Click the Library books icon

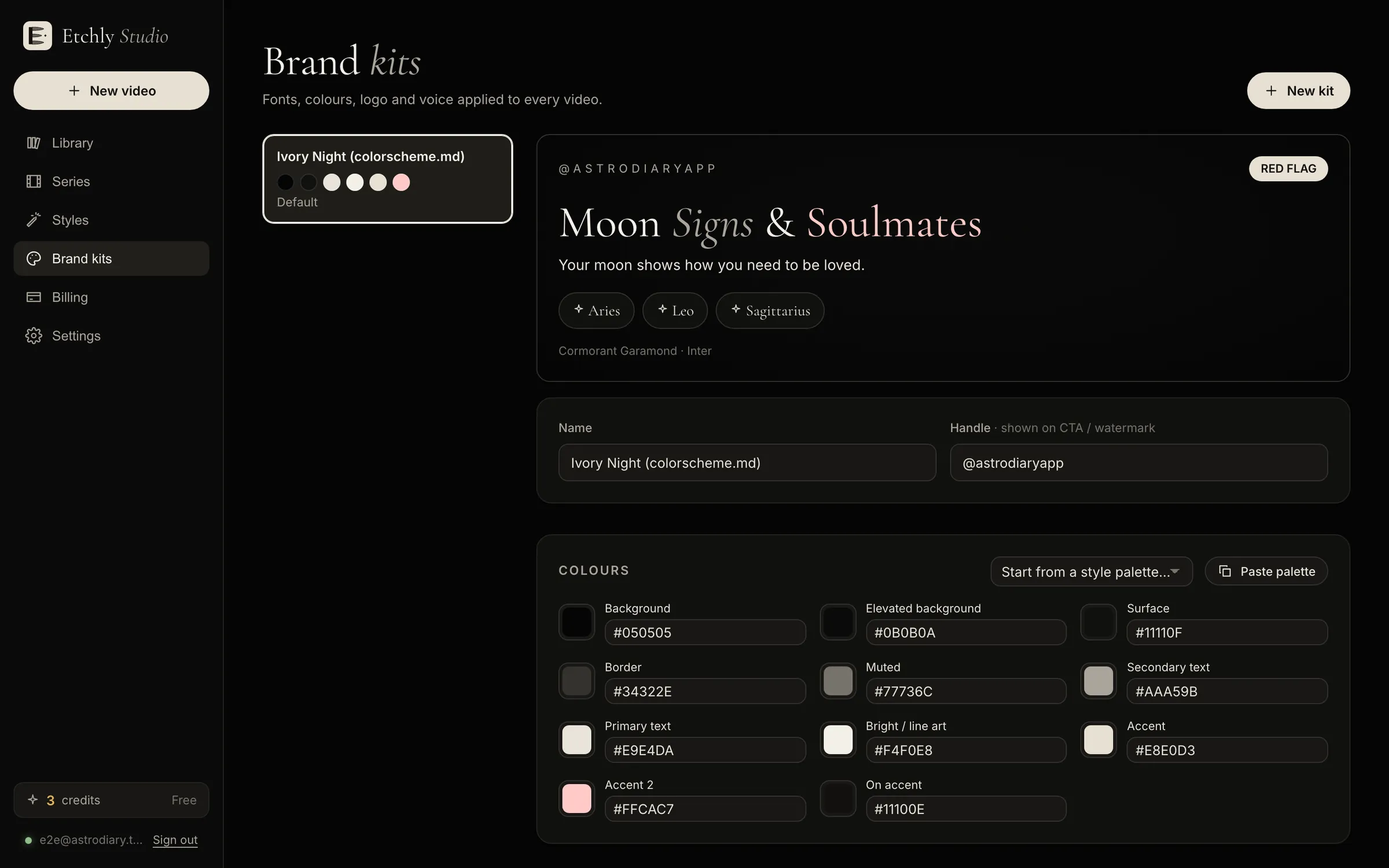pyautogui.click(x=34, y=143)
